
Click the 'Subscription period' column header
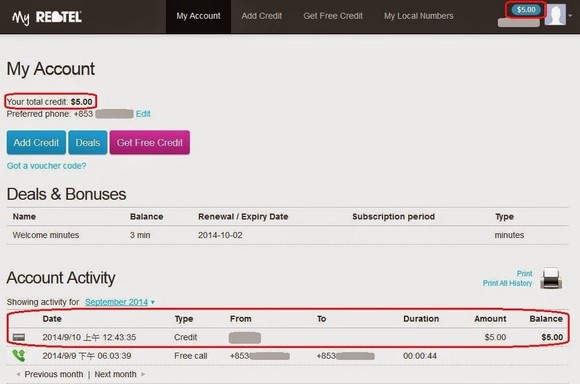(394, 216)
